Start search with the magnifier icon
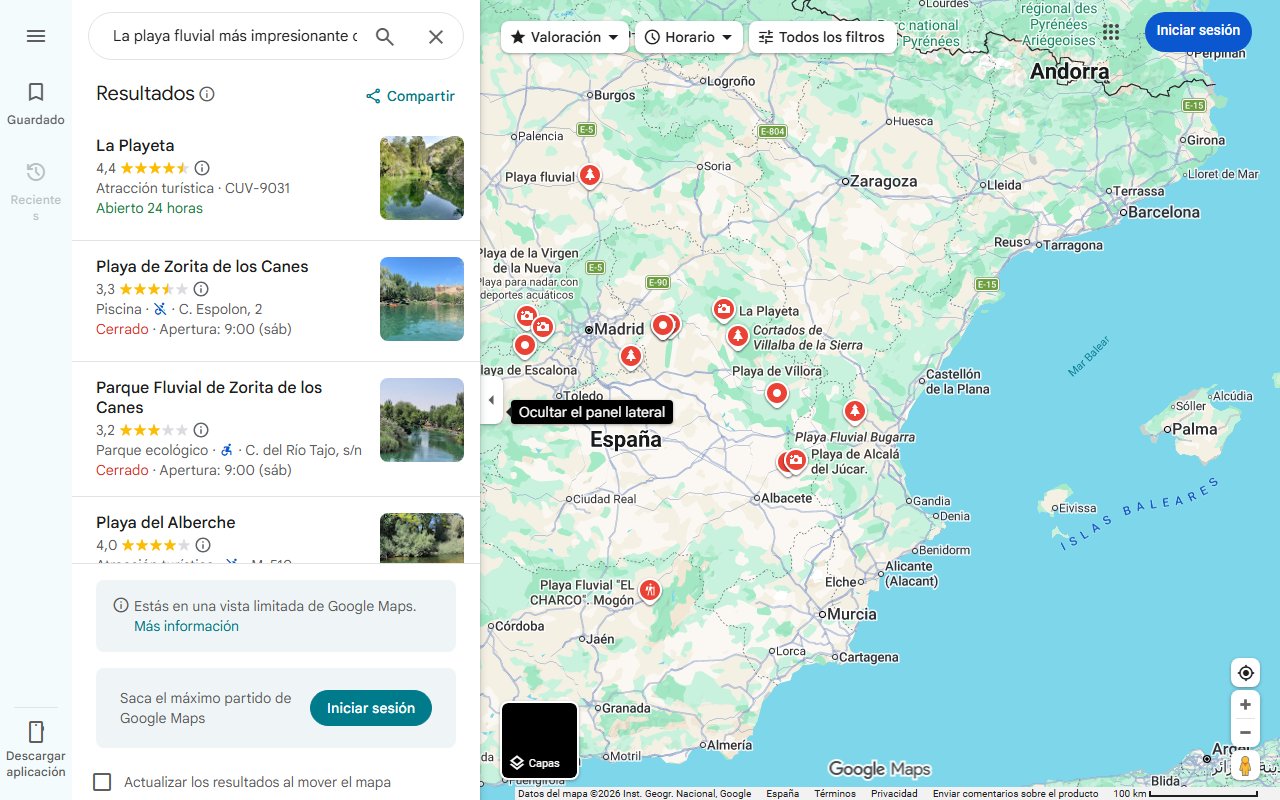The height and width of the screenshot is (800, 1280). click(385, 36)
